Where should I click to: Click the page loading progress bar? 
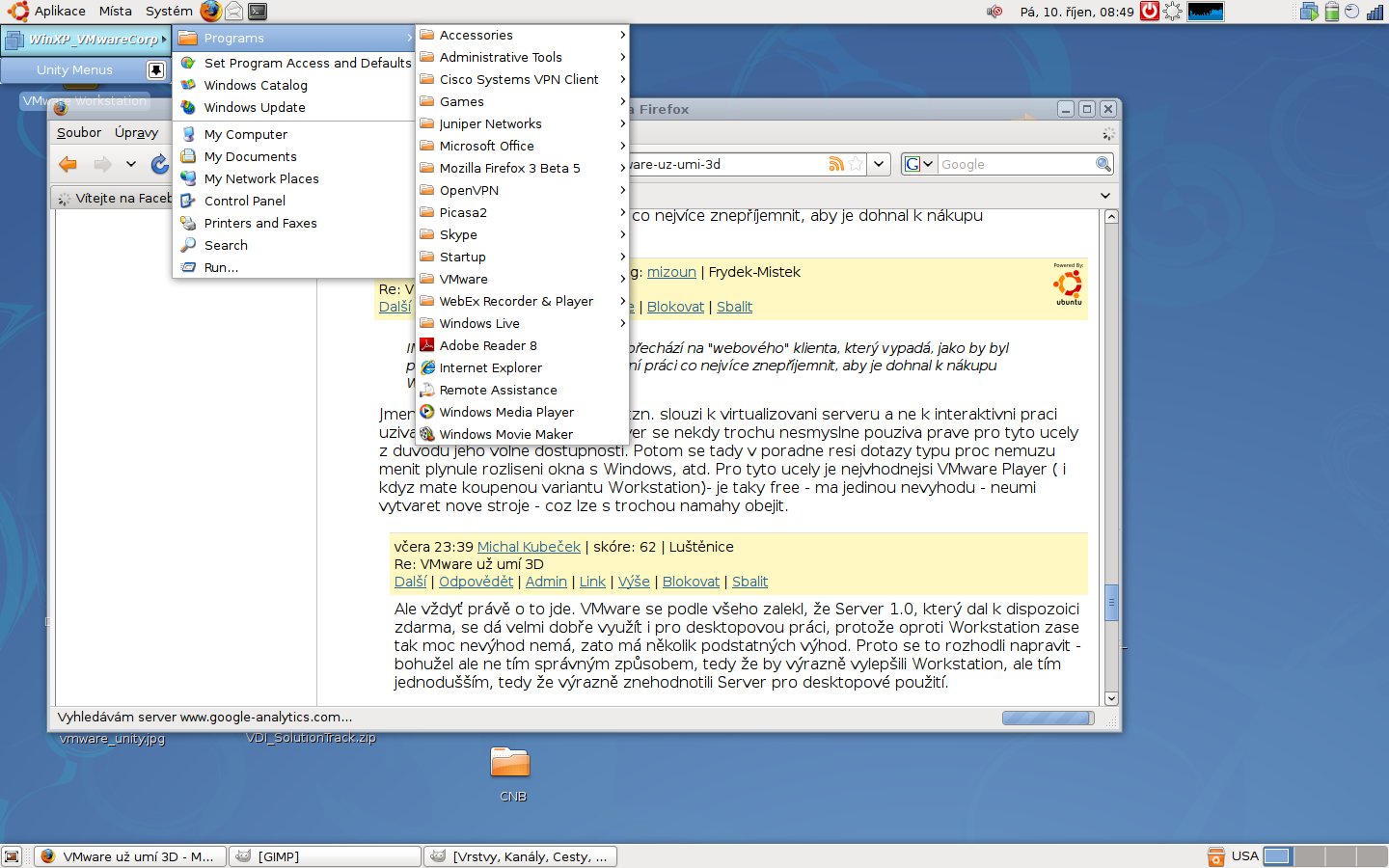pos(1048,718)
